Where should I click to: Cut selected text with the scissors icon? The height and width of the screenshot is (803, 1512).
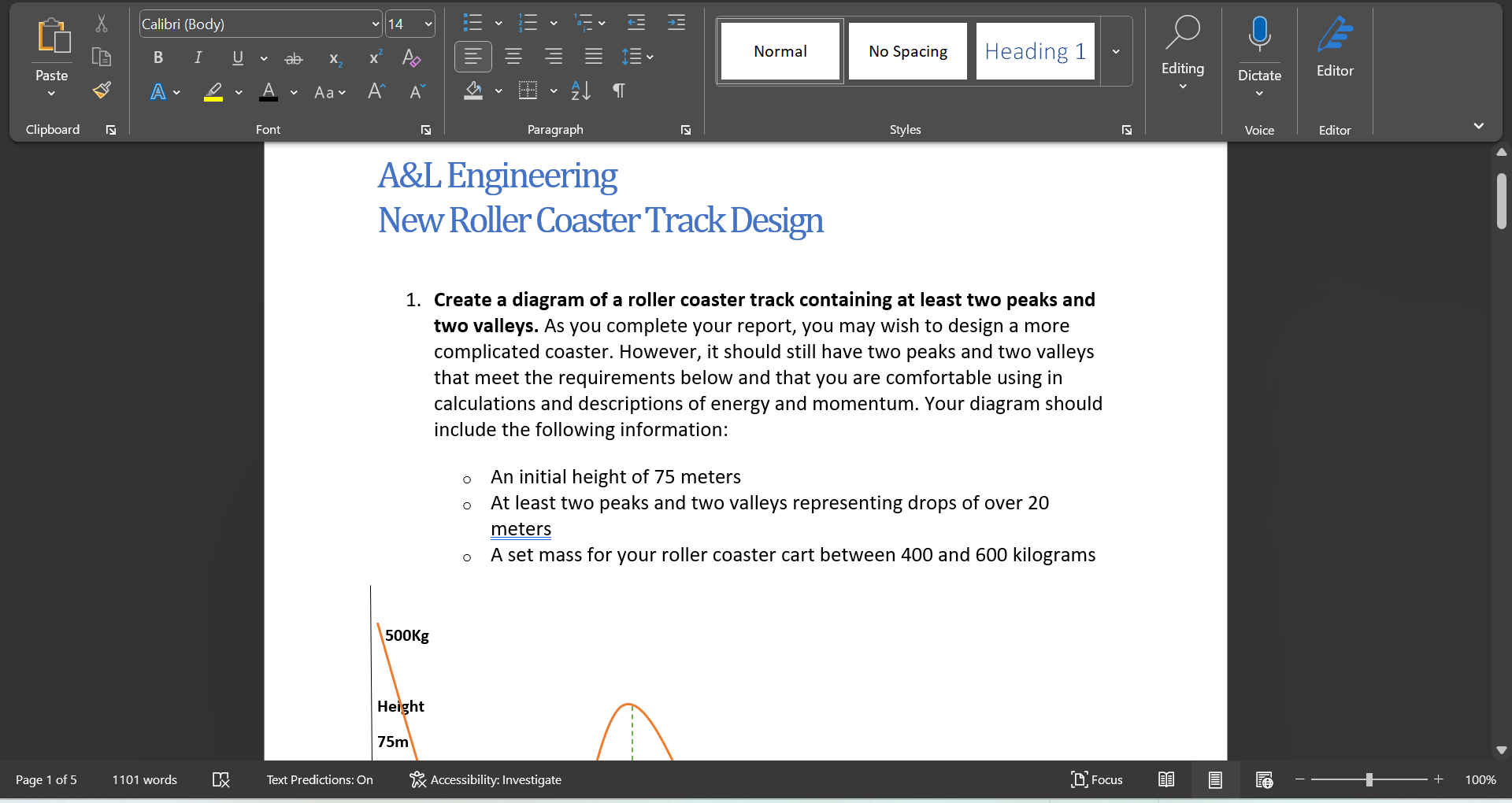[101, 23]
